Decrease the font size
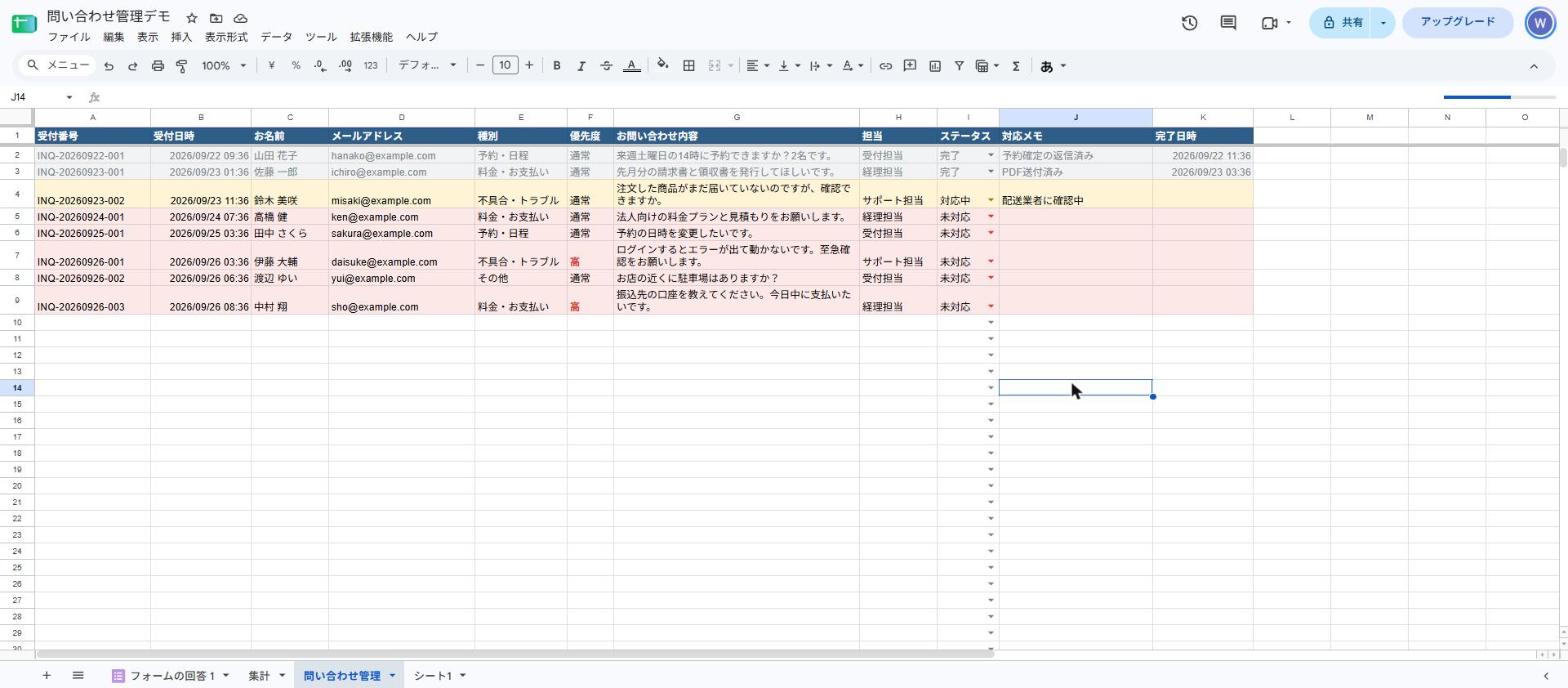The width and height of the screenshot is (1568, 688). coord(481,66)
